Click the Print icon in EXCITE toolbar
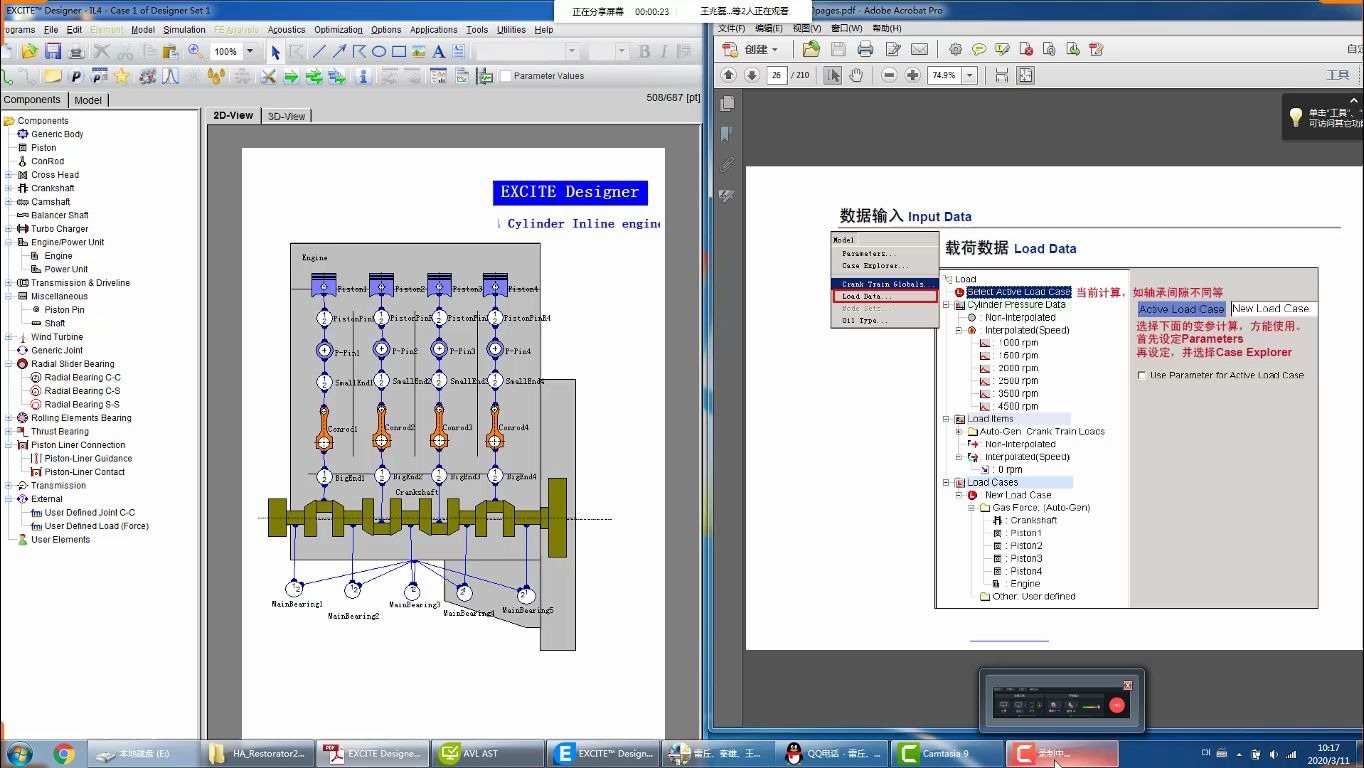Image resolution: width=1364 pixels, height=768 pixels. pyautogui.click(x=76, y=51)
